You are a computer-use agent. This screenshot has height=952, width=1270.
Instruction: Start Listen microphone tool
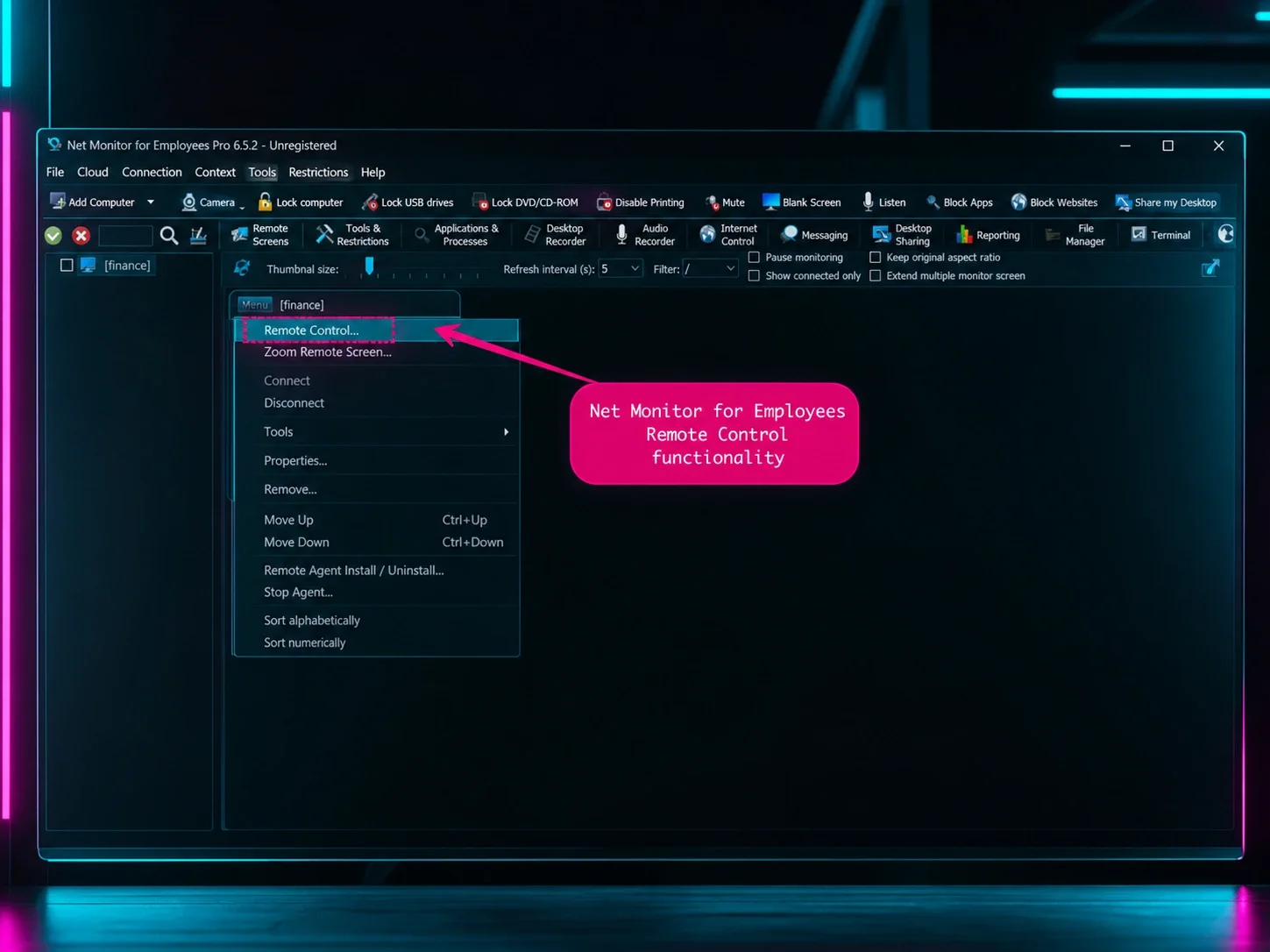coord(883,202)
